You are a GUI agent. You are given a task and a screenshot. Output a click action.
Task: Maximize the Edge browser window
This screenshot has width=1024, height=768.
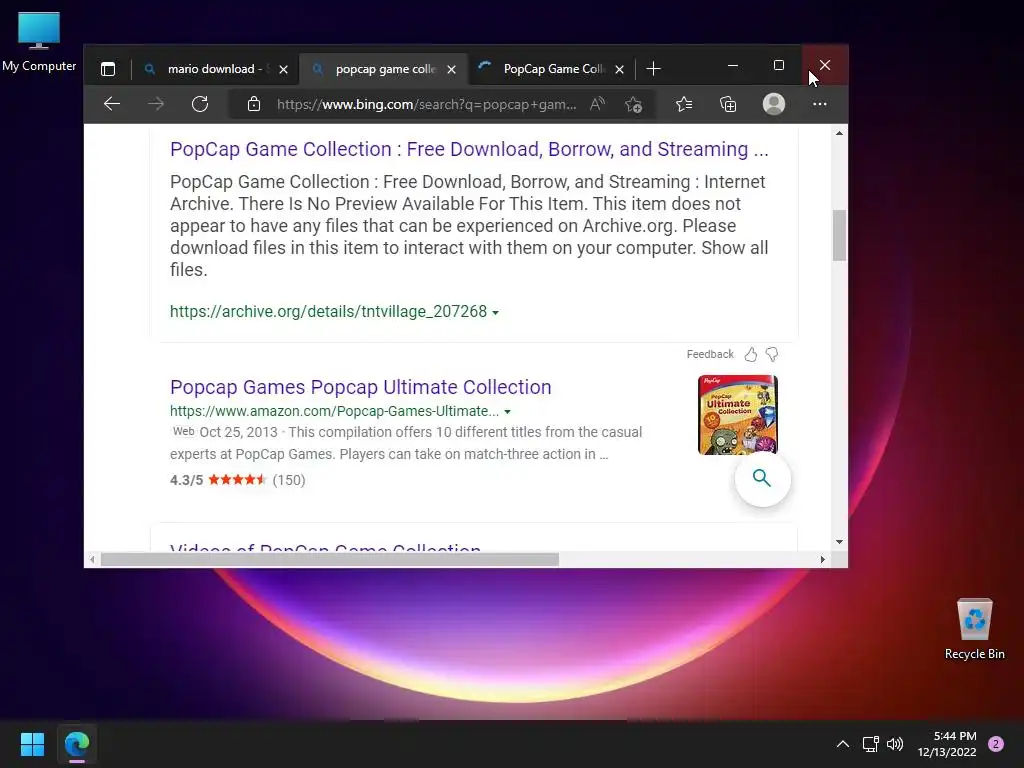(778, 65)
